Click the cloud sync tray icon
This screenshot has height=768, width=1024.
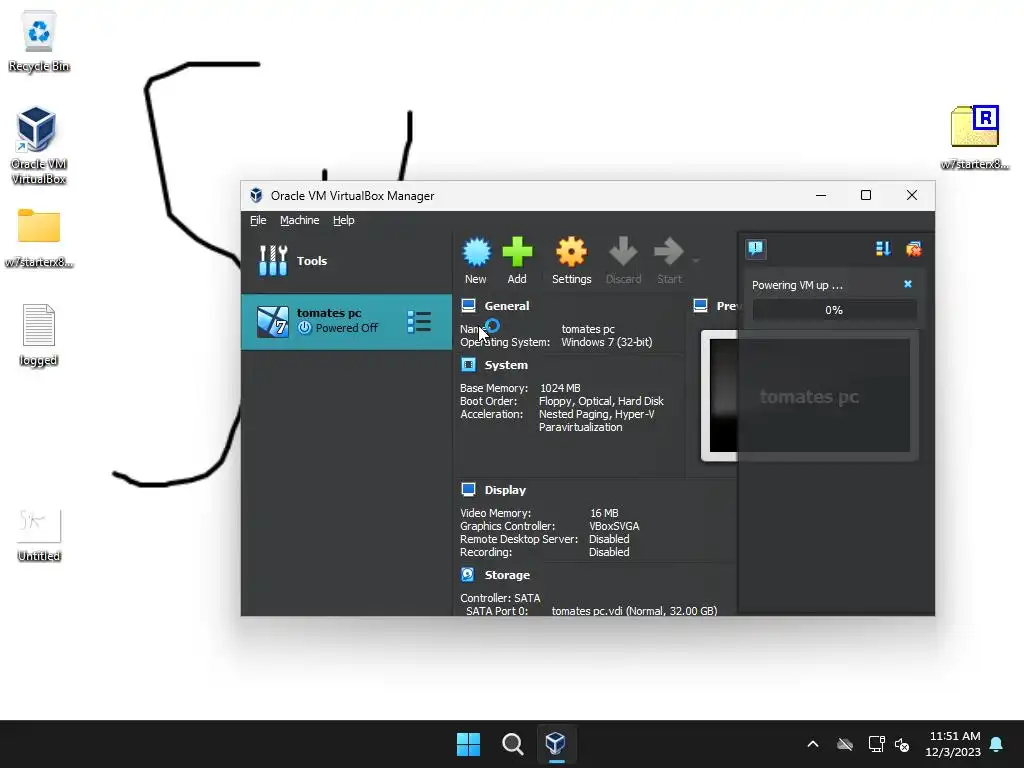coord(845,744)
